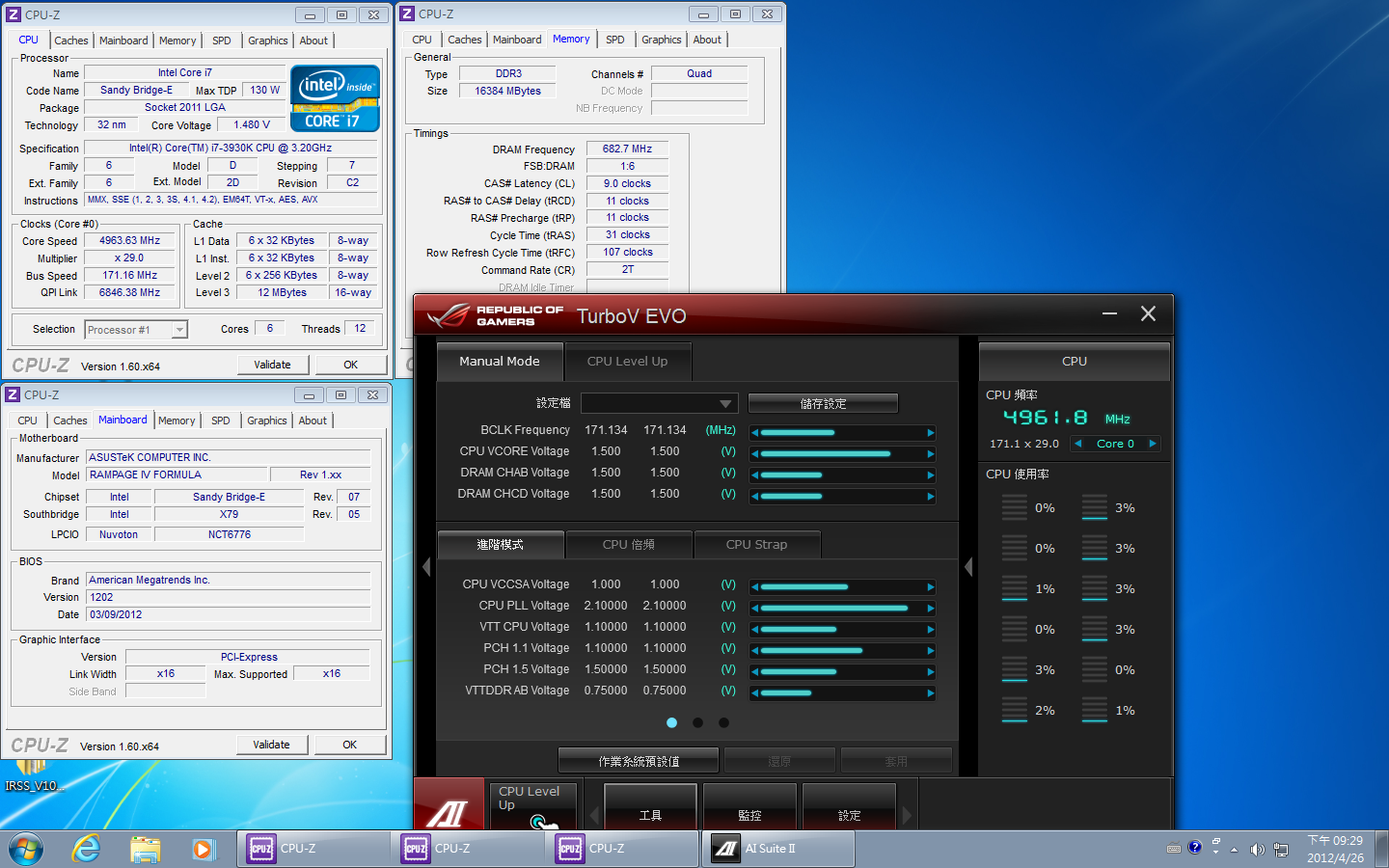Open Windows Media Player taskbar icon
The width and height of the screenshot is (1389, 868).
click(x=203, y=849)
